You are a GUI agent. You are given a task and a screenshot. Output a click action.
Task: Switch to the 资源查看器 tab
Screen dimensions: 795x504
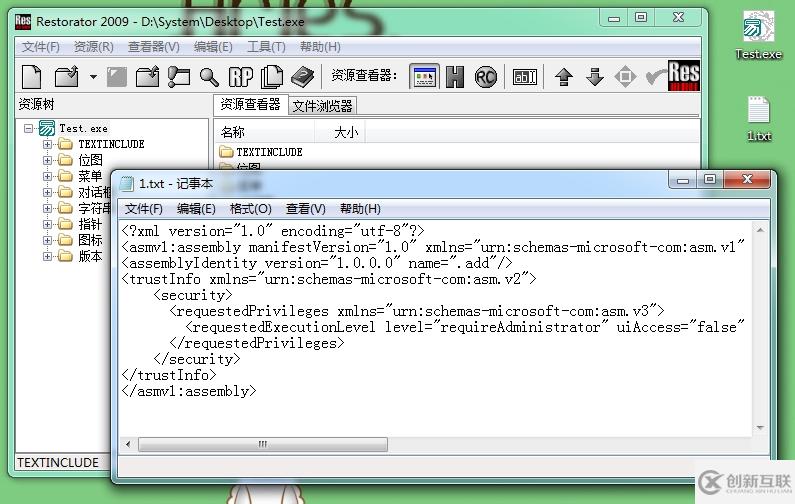[250, 104]
